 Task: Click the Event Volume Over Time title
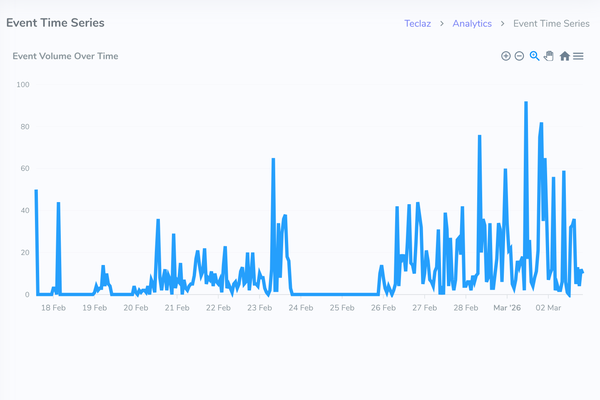click(x=65, y=56)
